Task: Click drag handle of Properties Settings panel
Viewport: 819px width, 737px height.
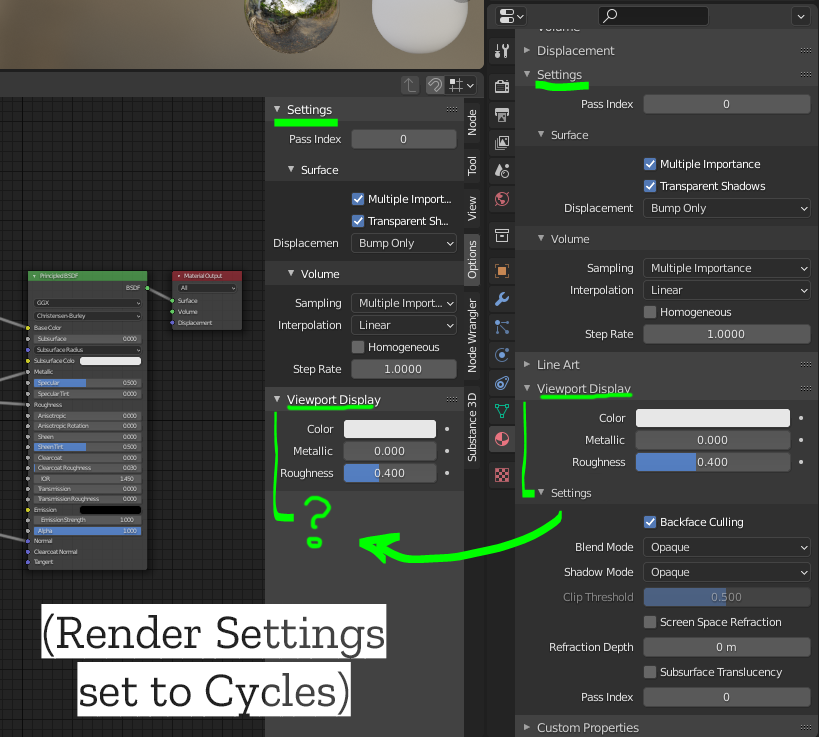Action: (805, 74)
